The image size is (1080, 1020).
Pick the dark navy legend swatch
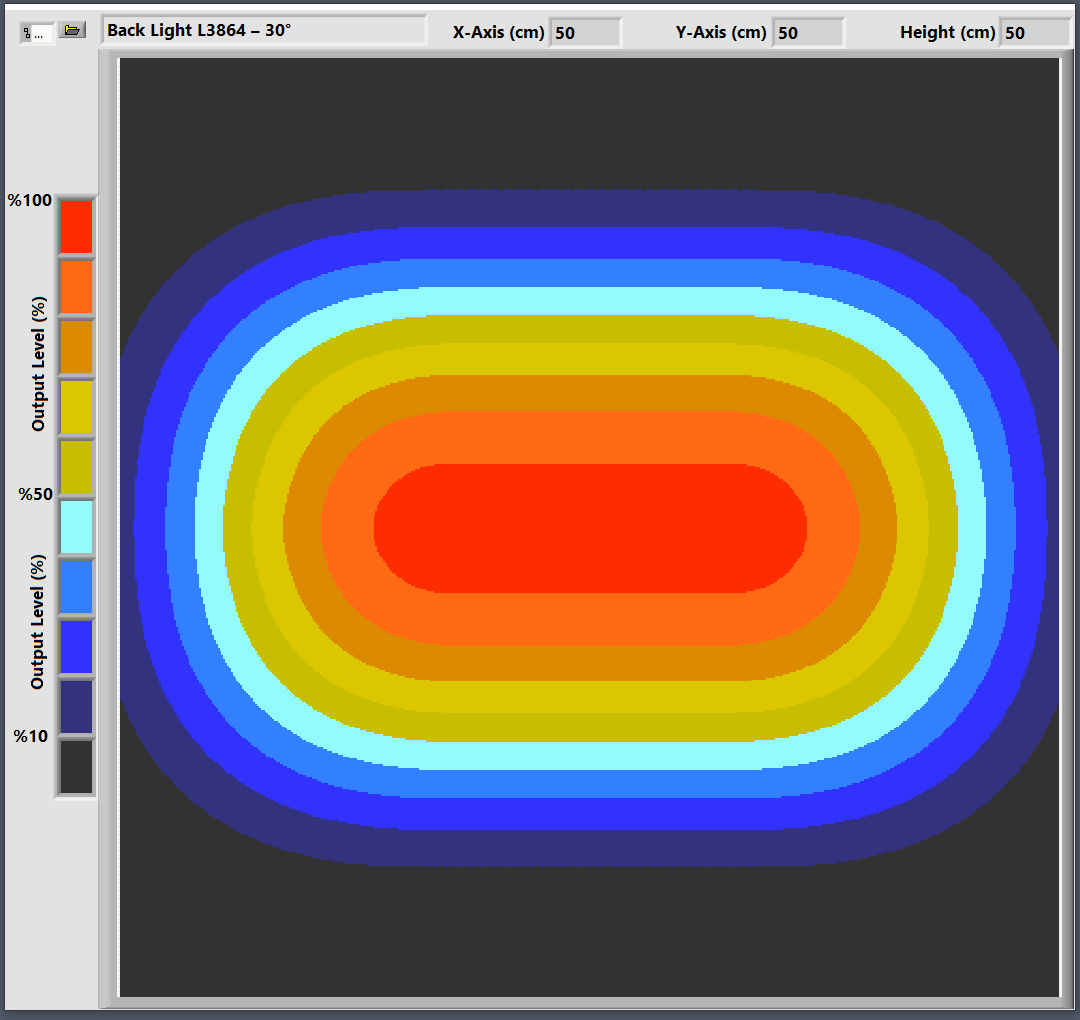click(76, 707)
